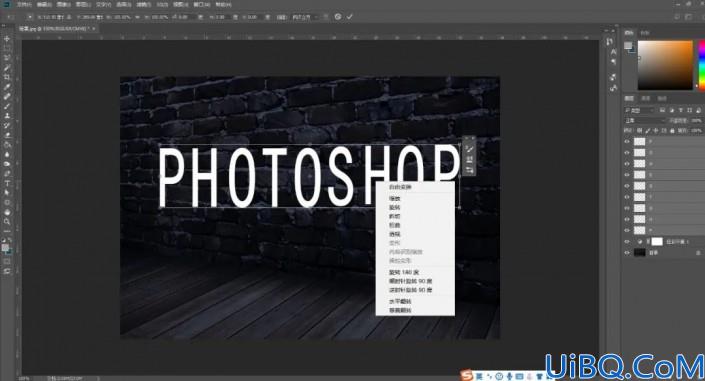Click foreground color swatch in Color panel

point(628,45)
